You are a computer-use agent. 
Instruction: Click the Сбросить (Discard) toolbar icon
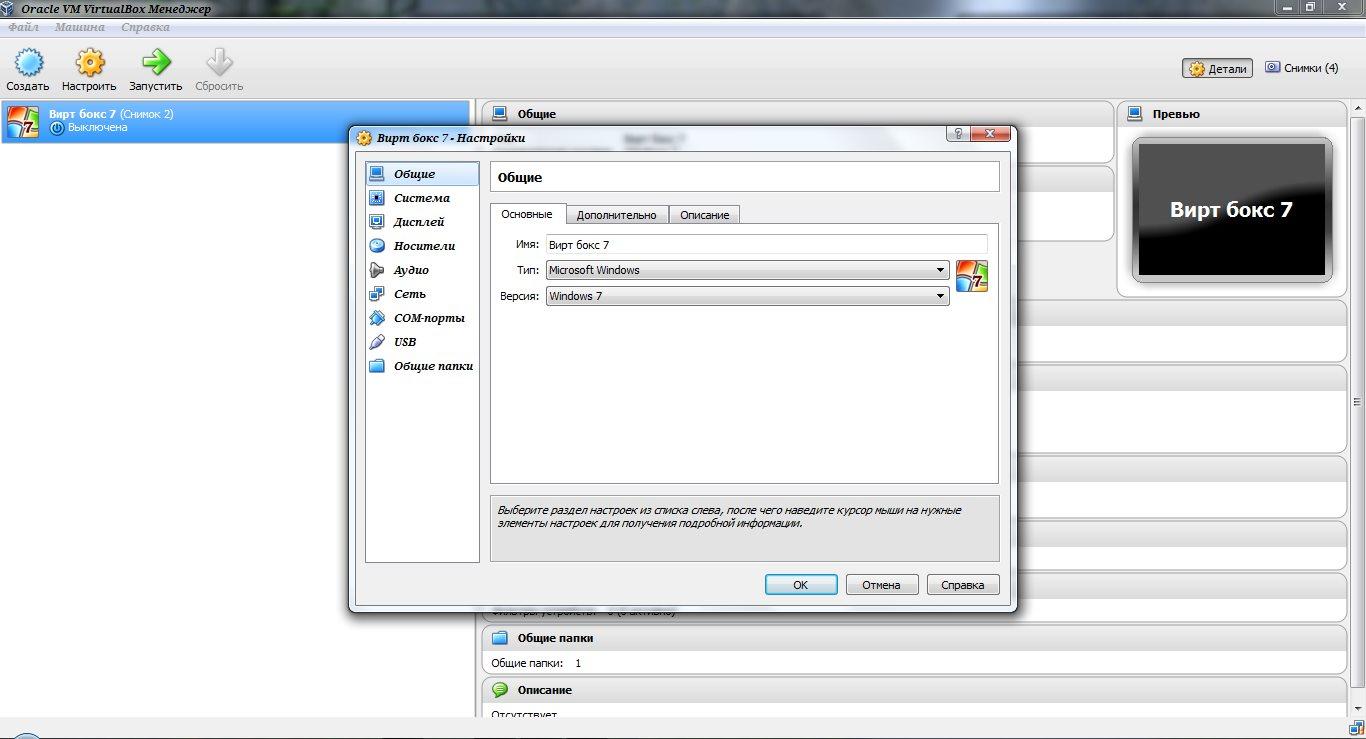click(219, 63)
